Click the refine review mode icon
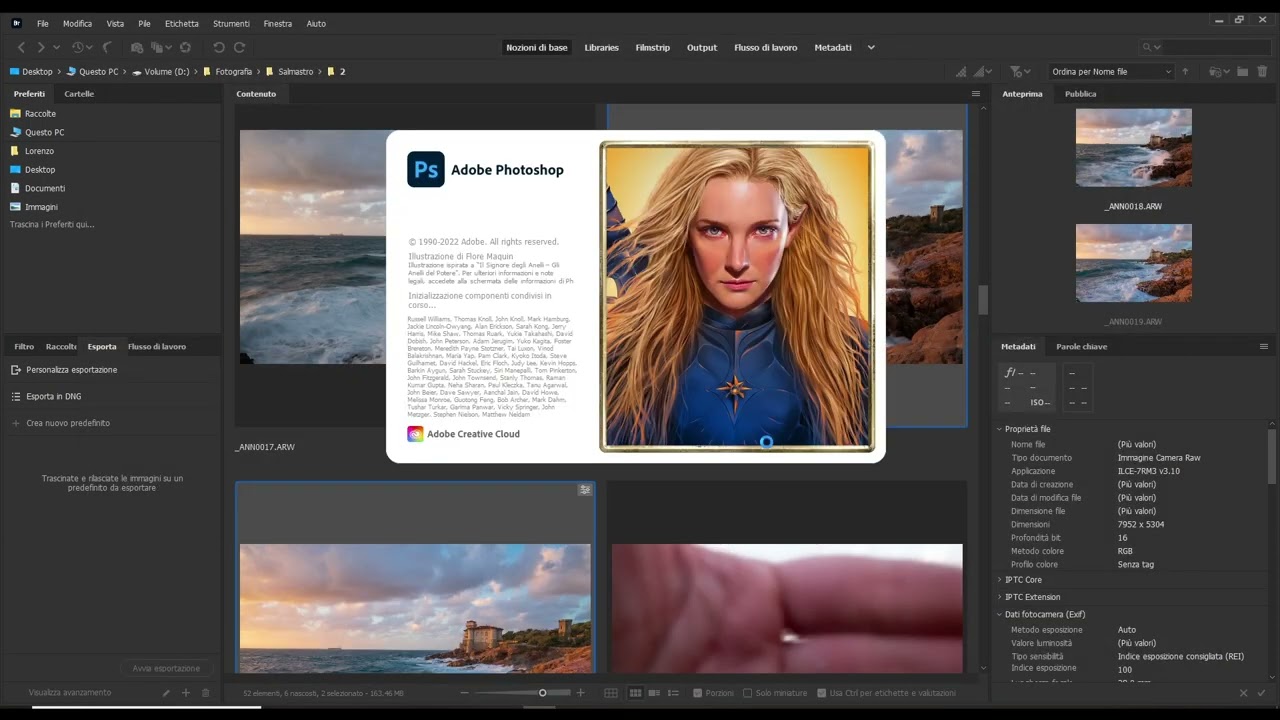Image resolution: width=1280 pixels, height=720 pixels. point(161,47)
